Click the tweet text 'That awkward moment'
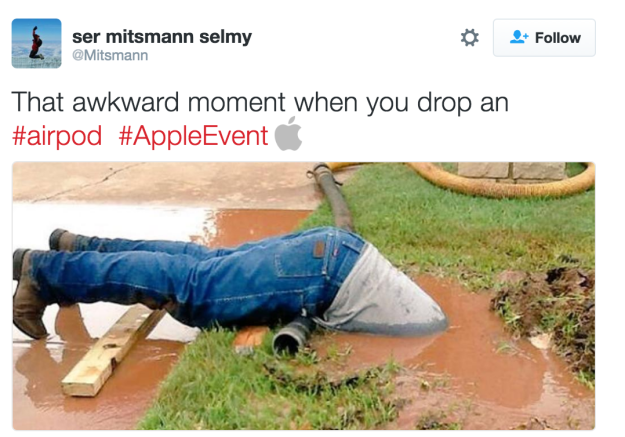625x437 pixels. (148, 102)
